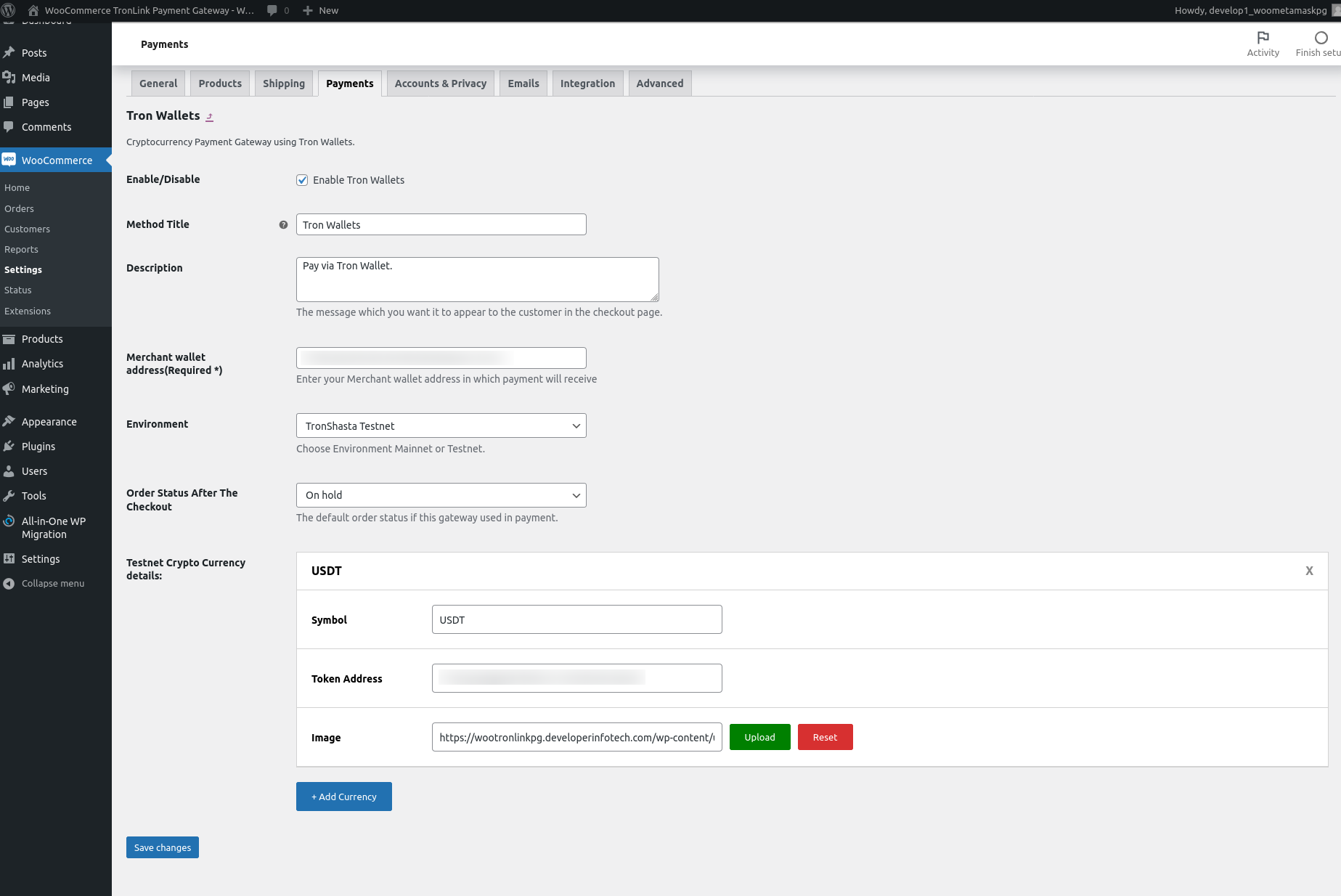Switch to the Shipping tab

tap(284, 84)
